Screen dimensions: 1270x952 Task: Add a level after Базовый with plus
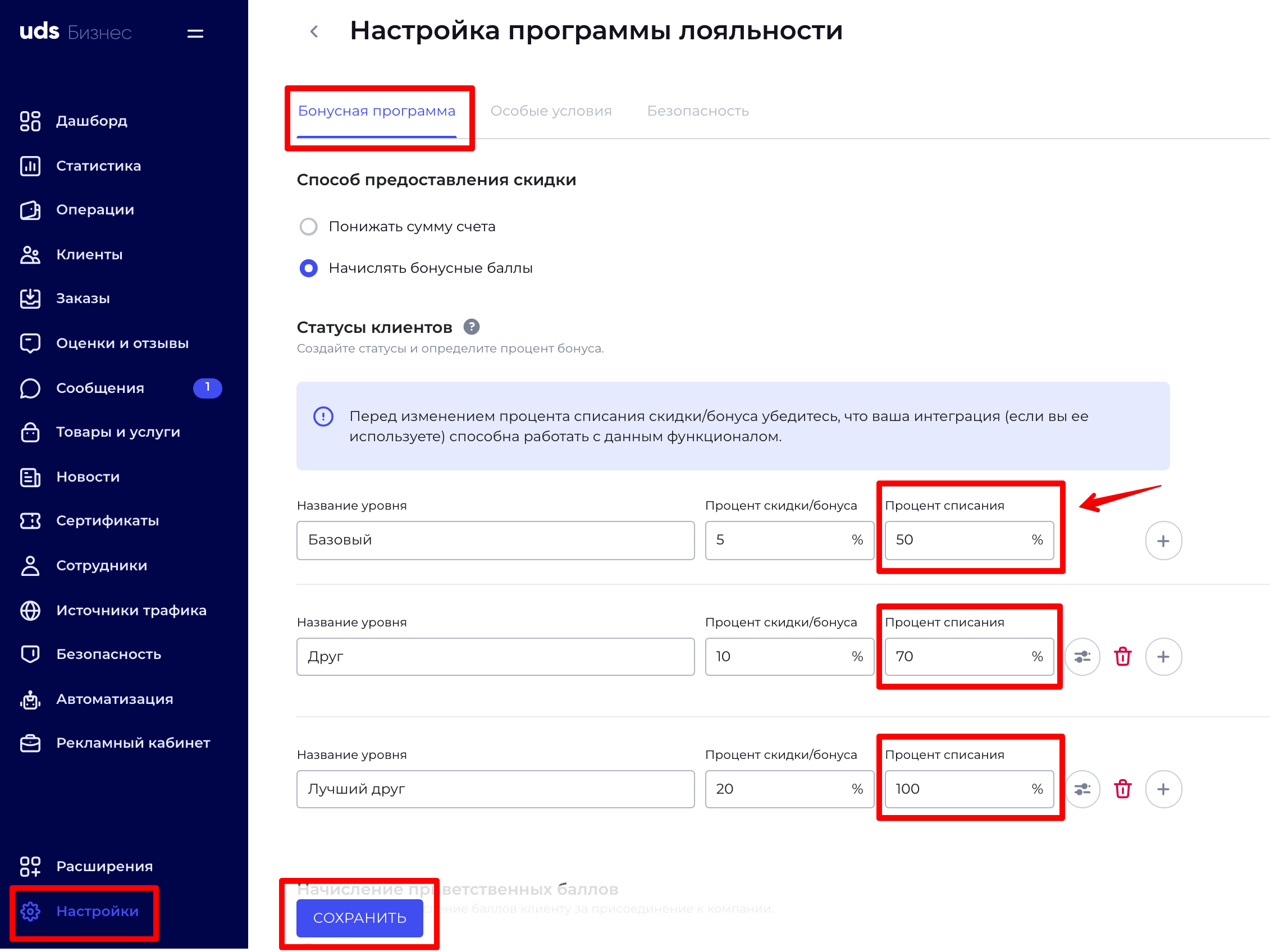pyautogui.click(x=1164, y=541)
